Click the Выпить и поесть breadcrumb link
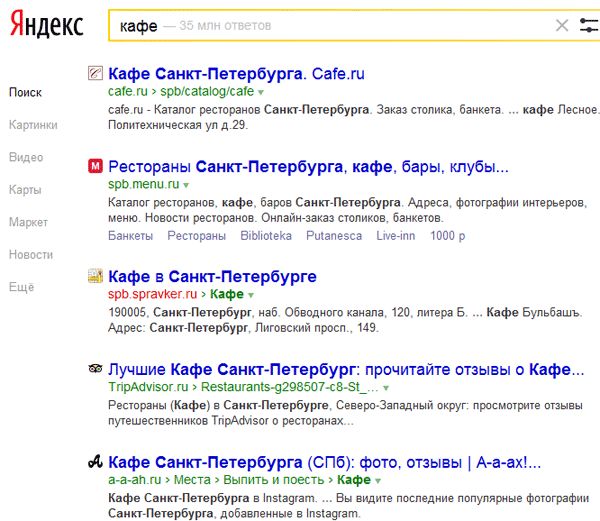Image resolution: width=600 pixels, height=521 pixels. coord(274,480)
